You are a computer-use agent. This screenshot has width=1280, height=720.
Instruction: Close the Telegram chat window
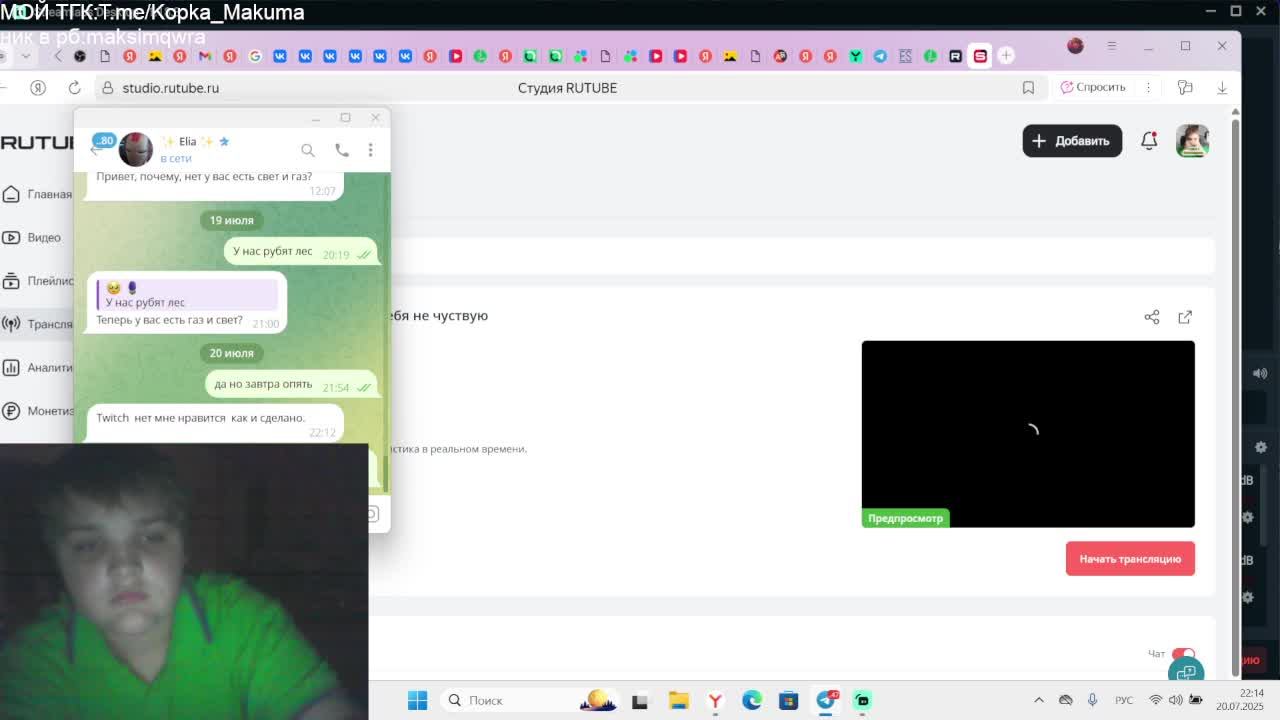click(375, 118)
